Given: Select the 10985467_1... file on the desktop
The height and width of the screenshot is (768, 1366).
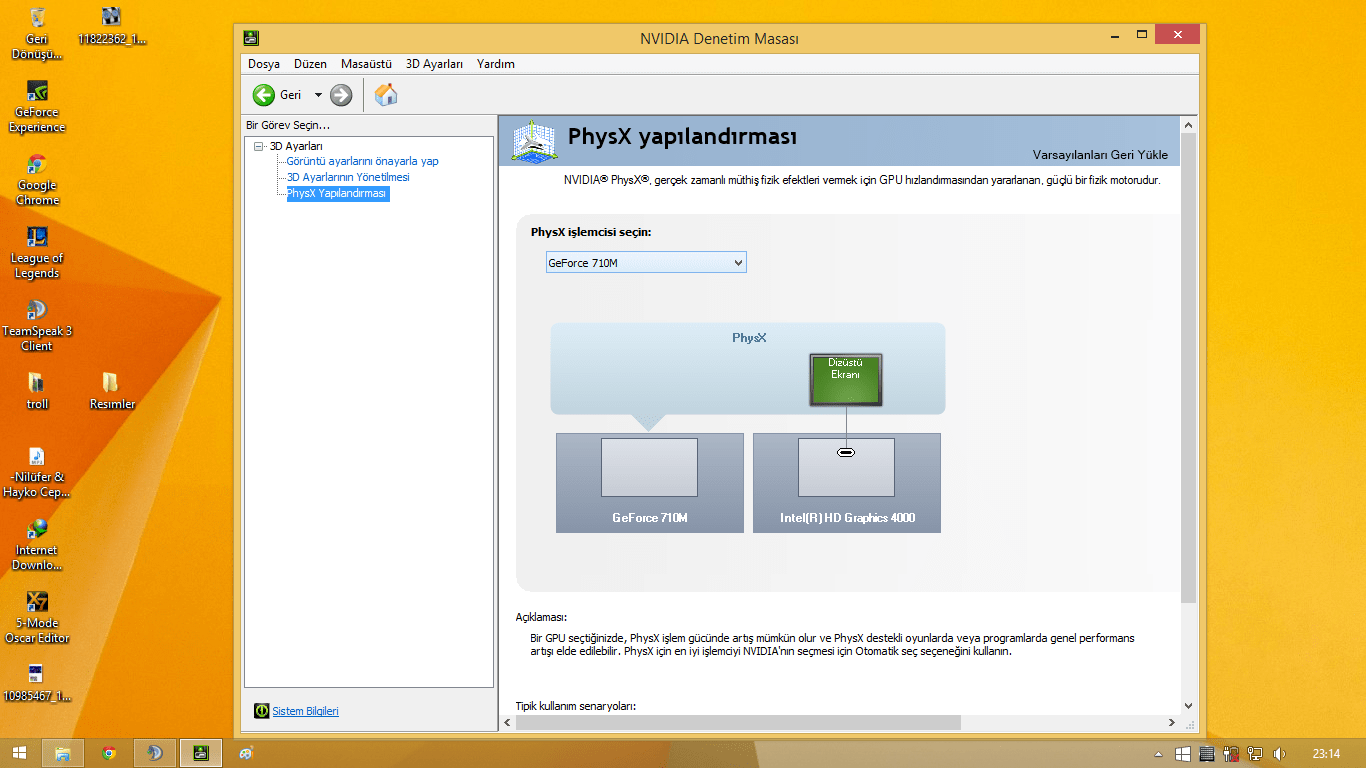Looking at the screenshot, I should pos(37,683).
